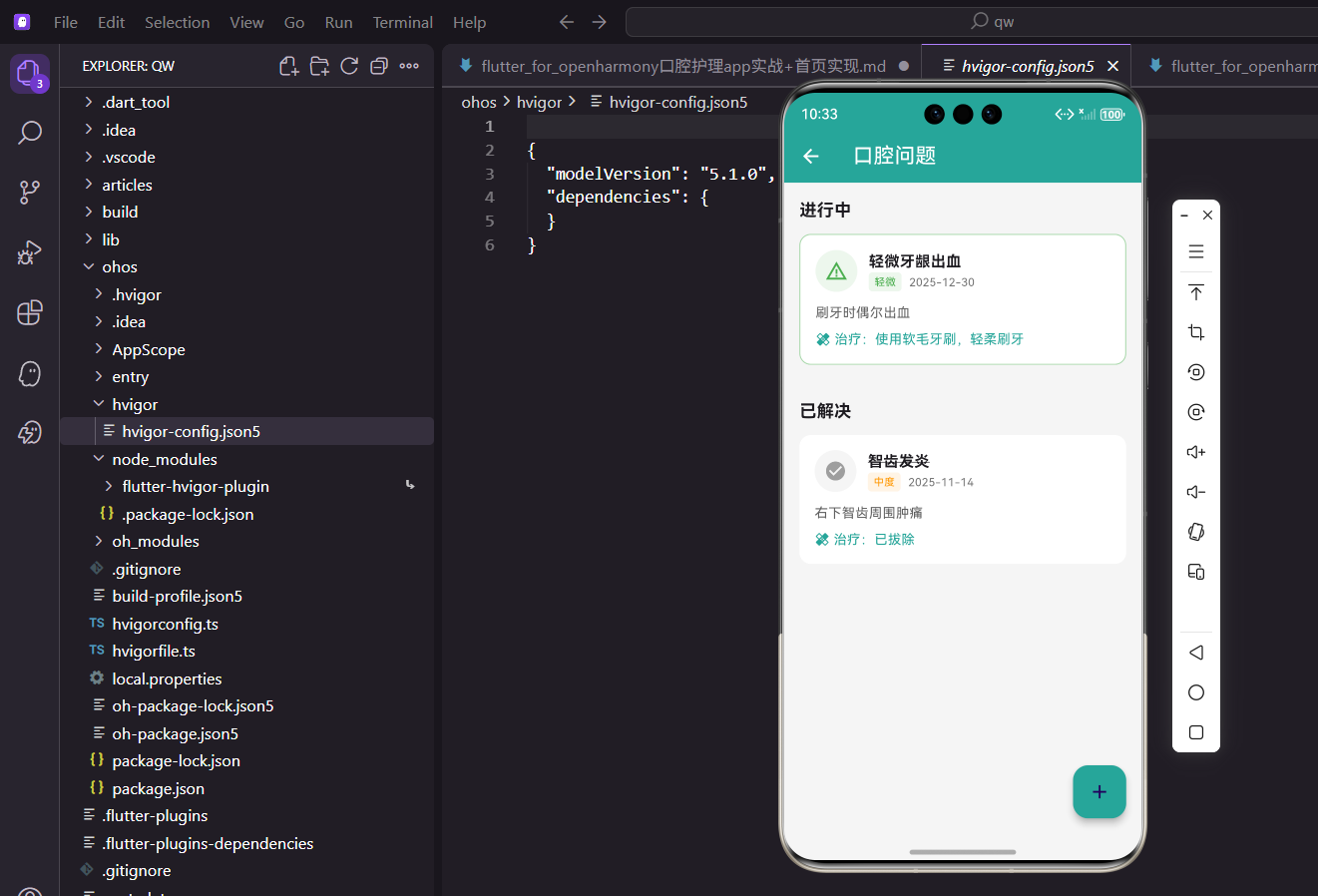Open oh-package.json5 file
1318x896 pixels.
click(246, 733)
